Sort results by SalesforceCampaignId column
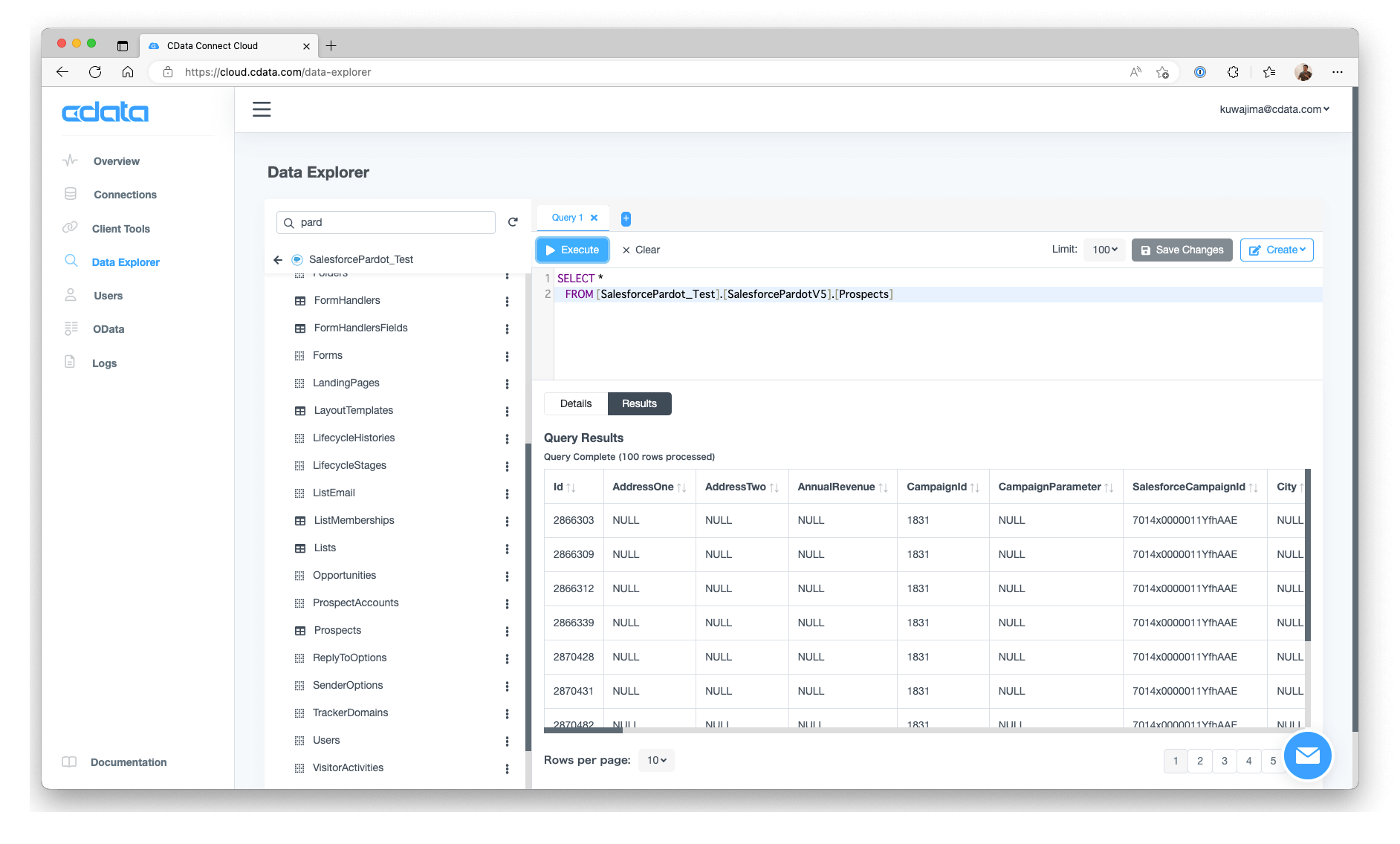The image size is (1400, 844). 1253,487
